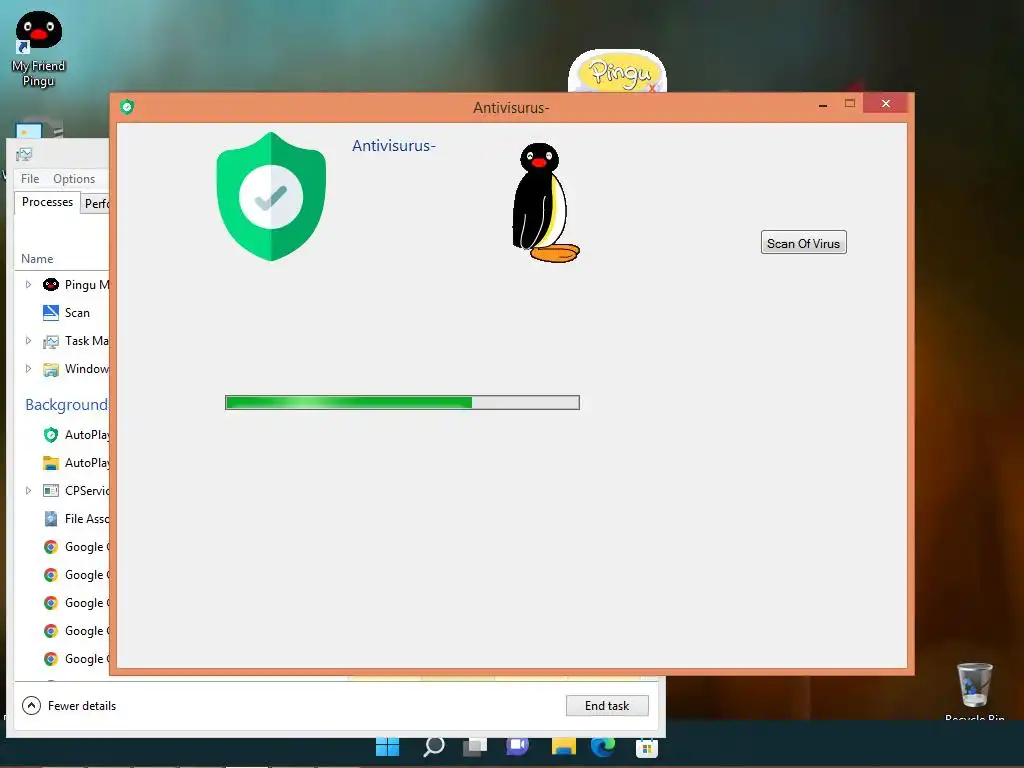This screenshot has width=1024, height=768.
Task: Open File Explorer from taskbar
Action: pyautogui.click(x=563, y=746)
